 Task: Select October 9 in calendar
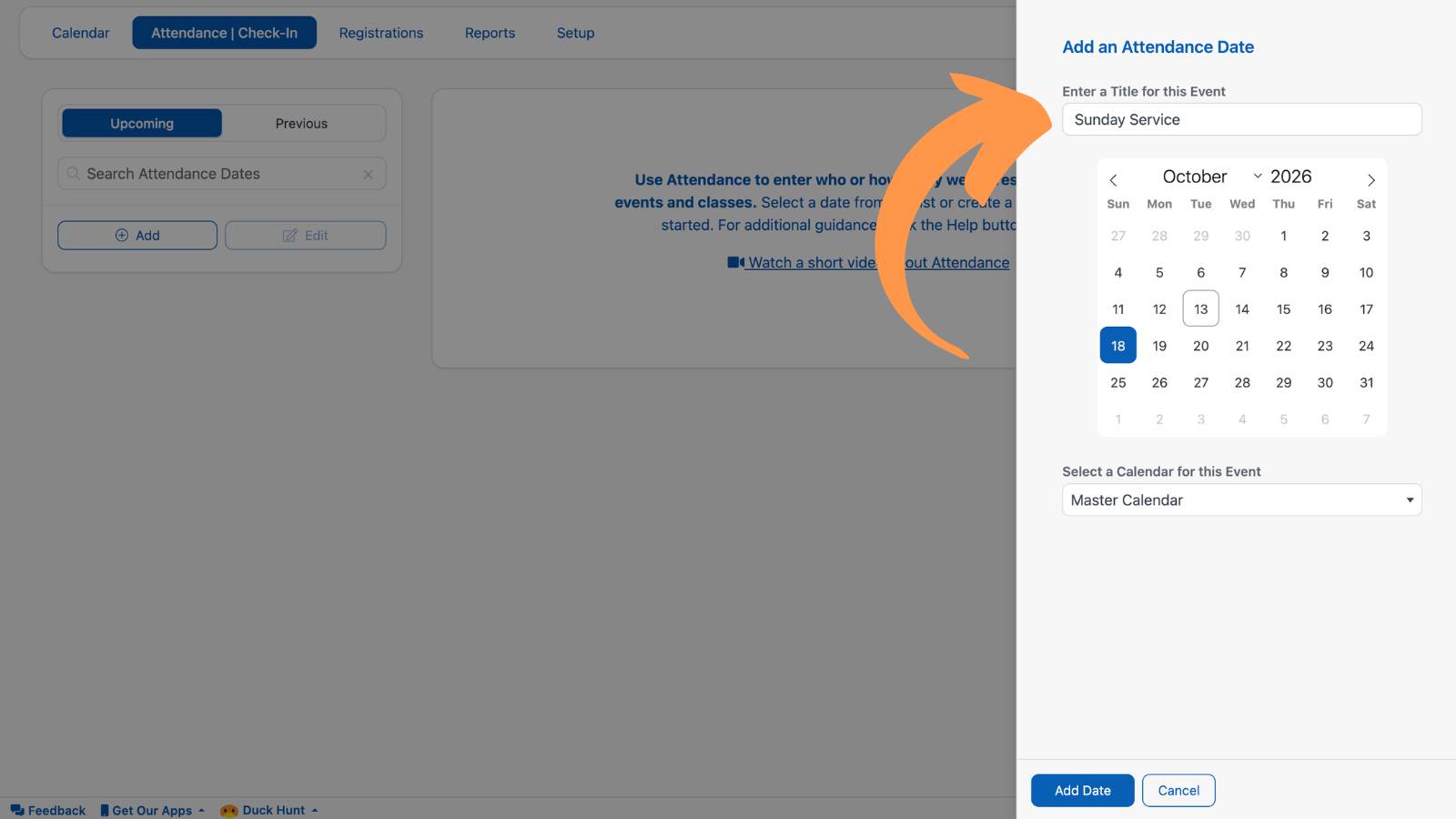click(1325, 273)
